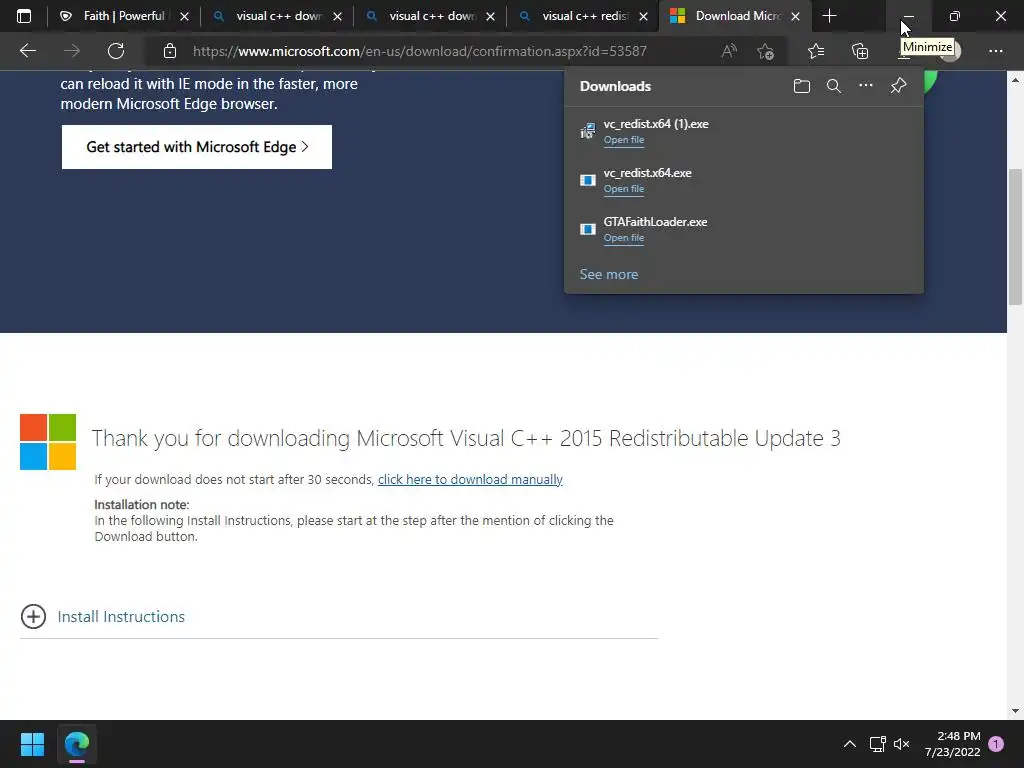The height and width of the screenshot is (768, 1024).
Task: Refresh the current page
Action: click(116, 51)
